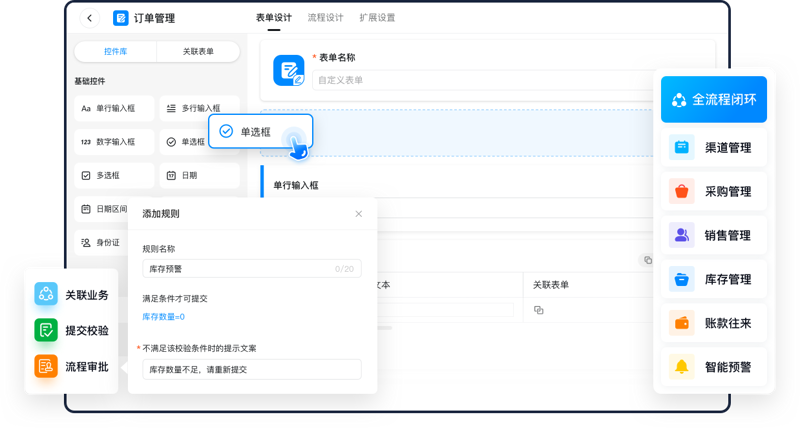Click the 提交校验 green icon

46,330
